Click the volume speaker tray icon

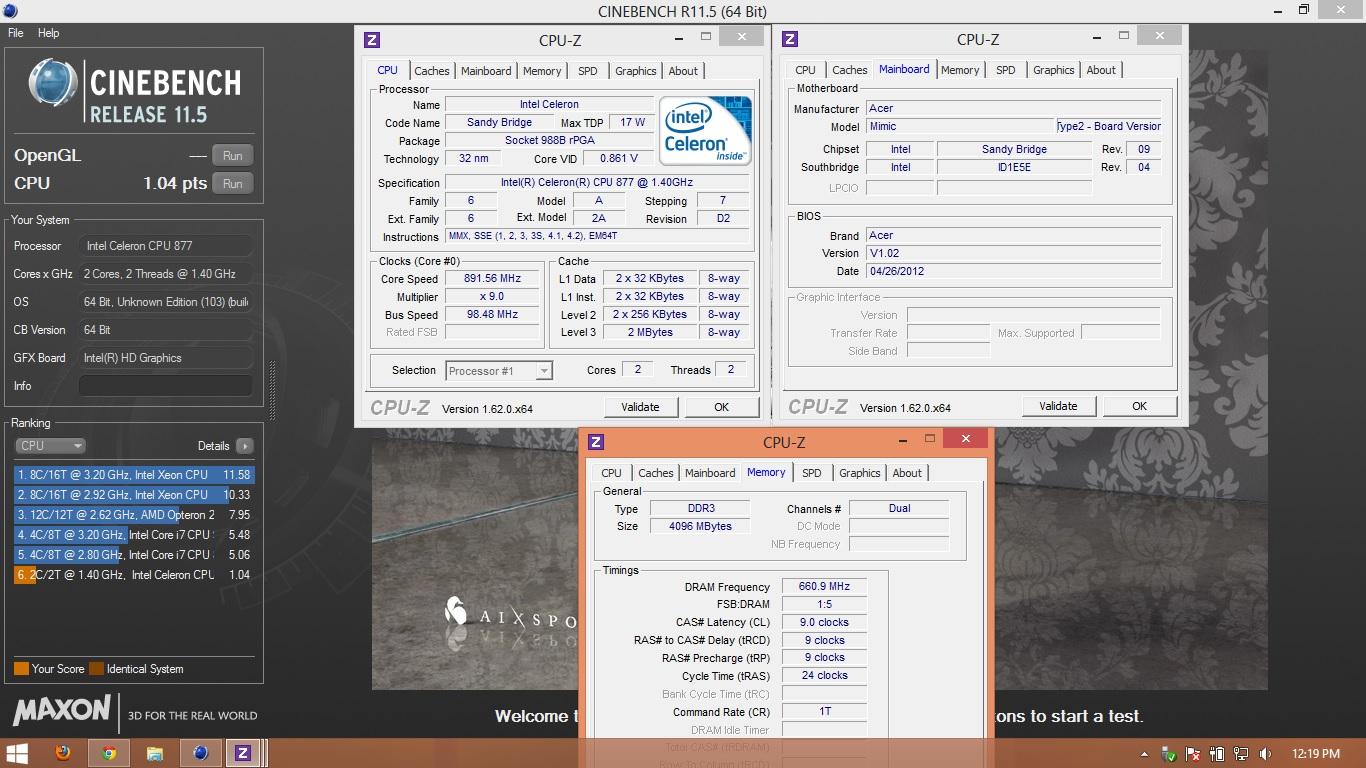1266,754
